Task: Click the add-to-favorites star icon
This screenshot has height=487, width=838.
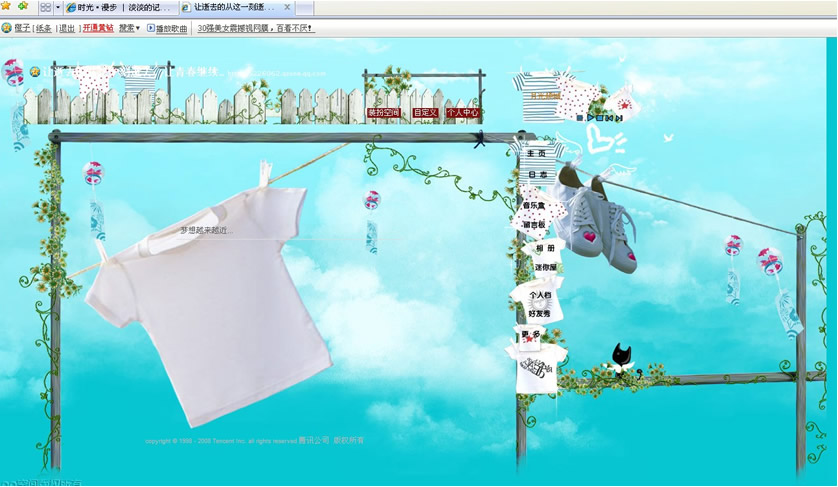Action: click(x=23, y=7)
